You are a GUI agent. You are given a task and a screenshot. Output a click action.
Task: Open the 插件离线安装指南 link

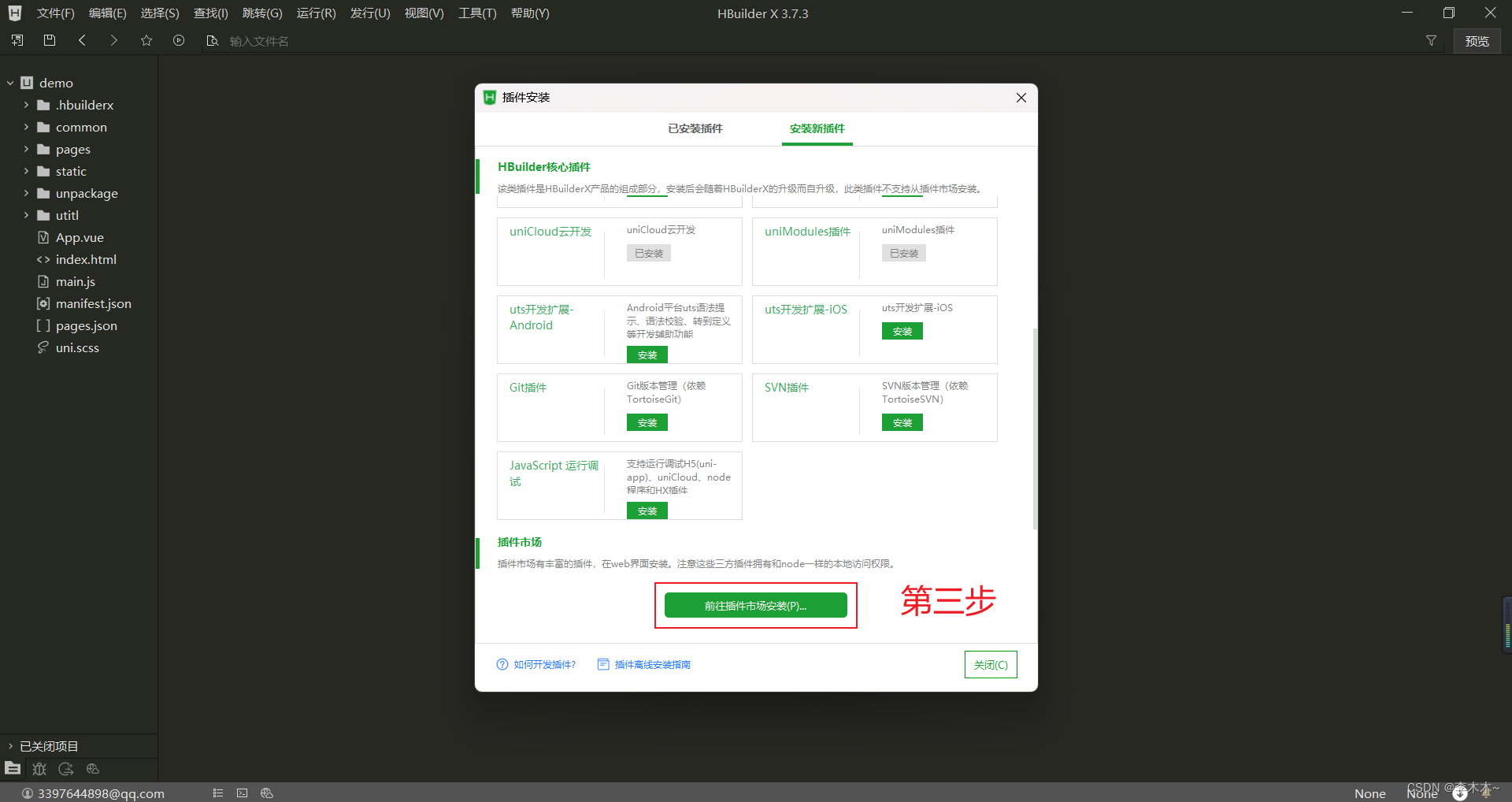tap(653, 664)
